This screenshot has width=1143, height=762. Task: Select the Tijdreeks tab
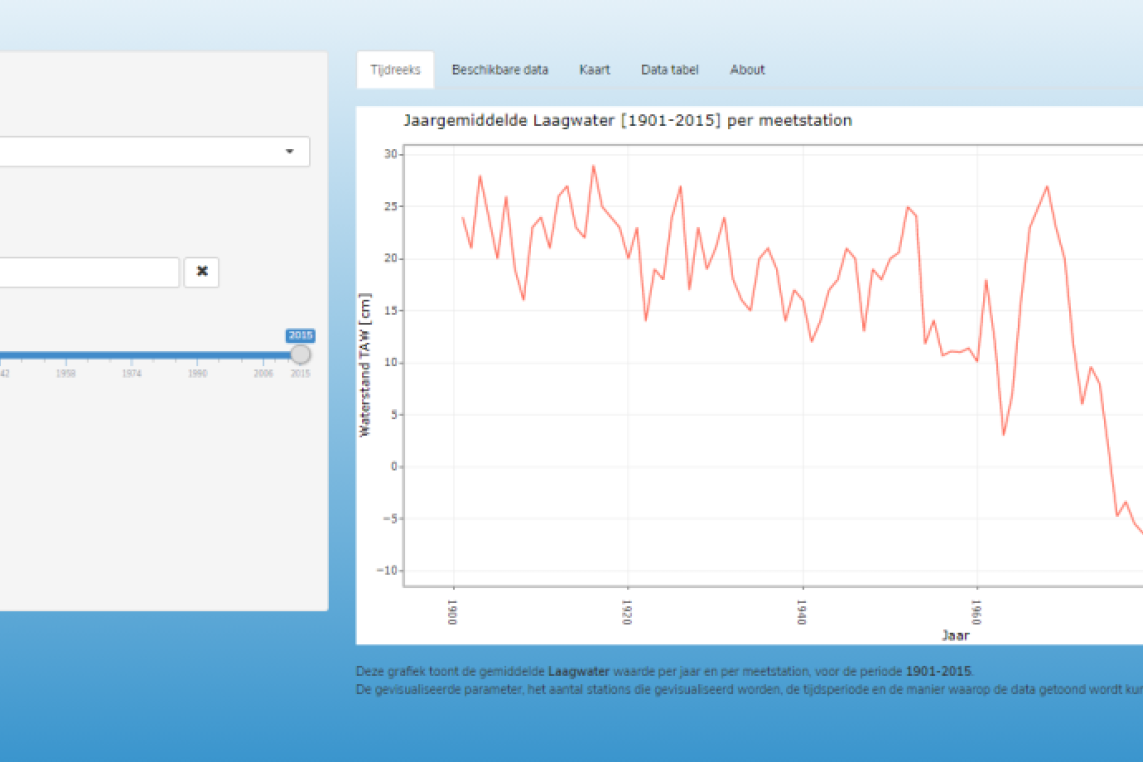pyautogui.click(x=396, y=69)
